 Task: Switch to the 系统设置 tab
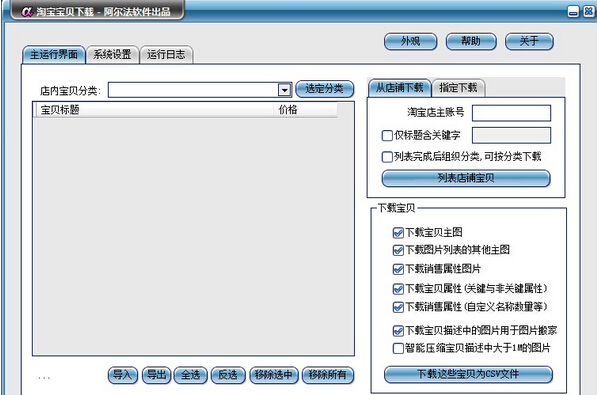112,55
